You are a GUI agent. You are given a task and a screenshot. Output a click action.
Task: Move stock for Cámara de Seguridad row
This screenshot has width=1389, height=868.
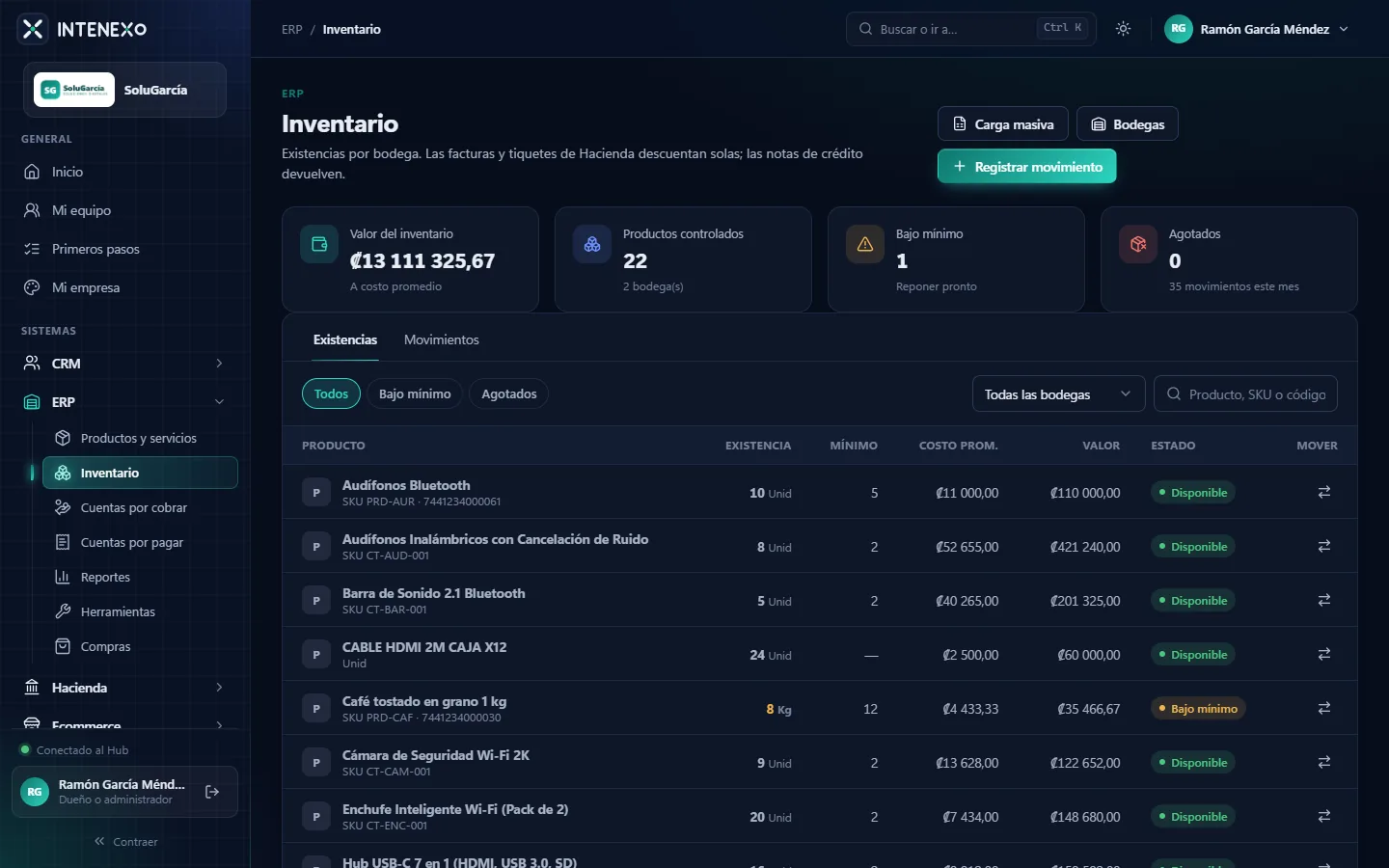tap(1324, 762)
